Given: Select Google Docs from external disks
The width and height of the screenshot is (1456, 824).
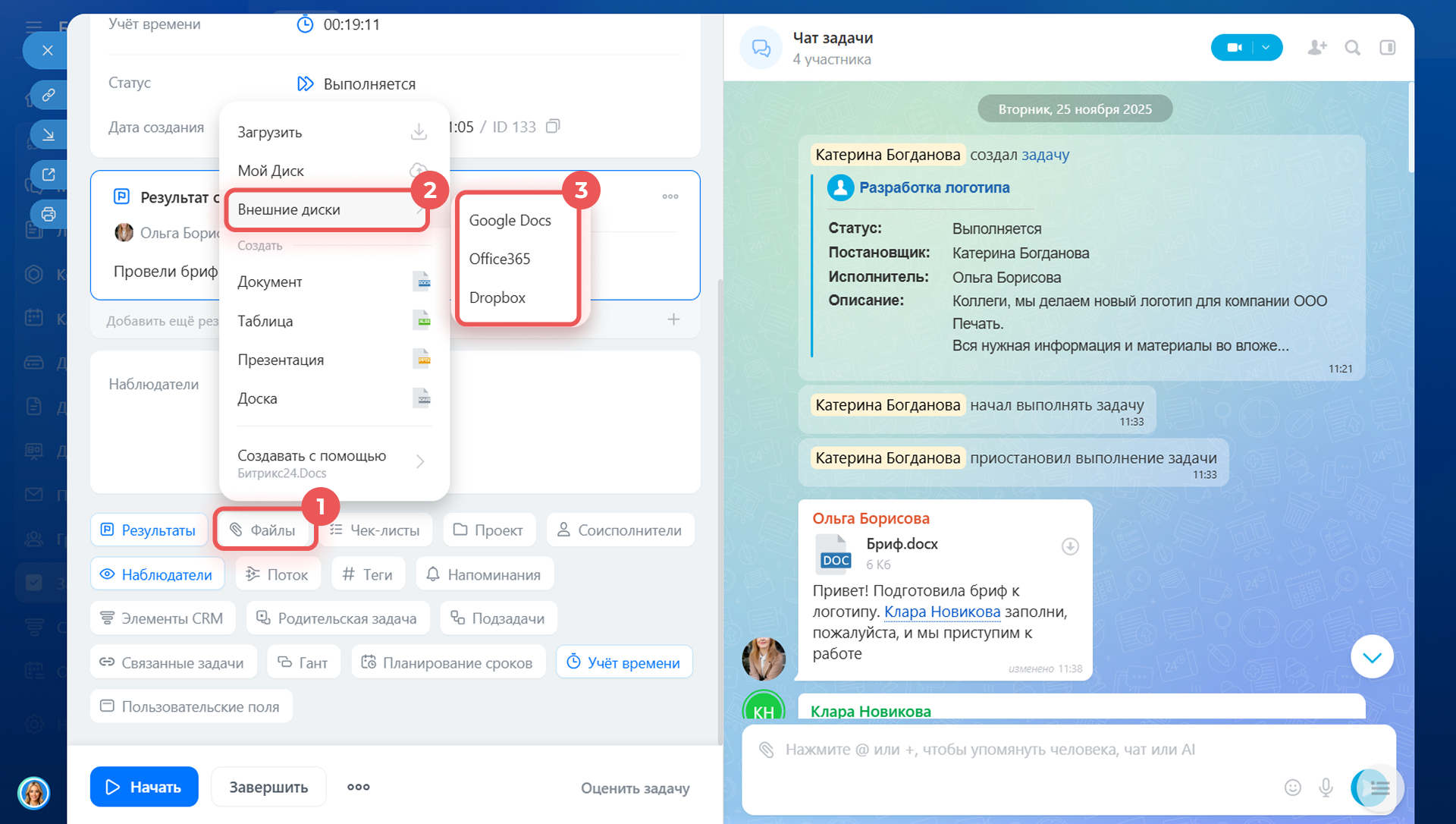Looking at the screenshot, I should tap(510, 220).
